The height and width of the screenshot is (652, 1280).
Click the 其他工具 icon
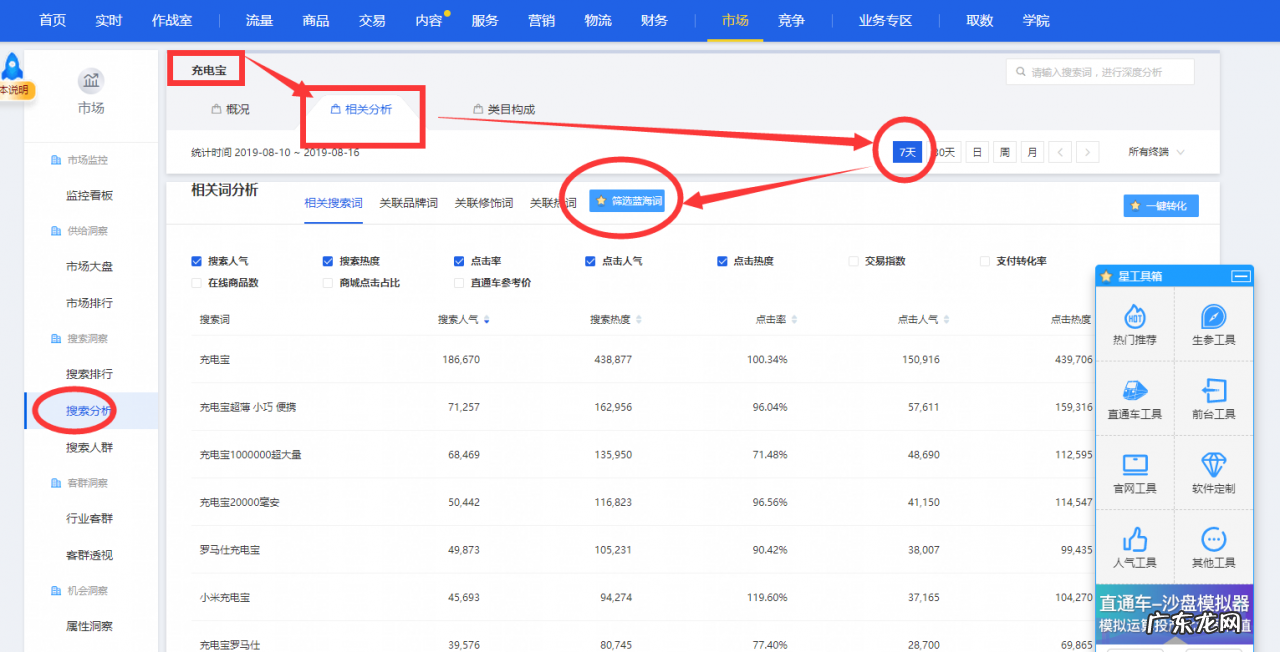pyautogui.click(x=1213, y=545)
